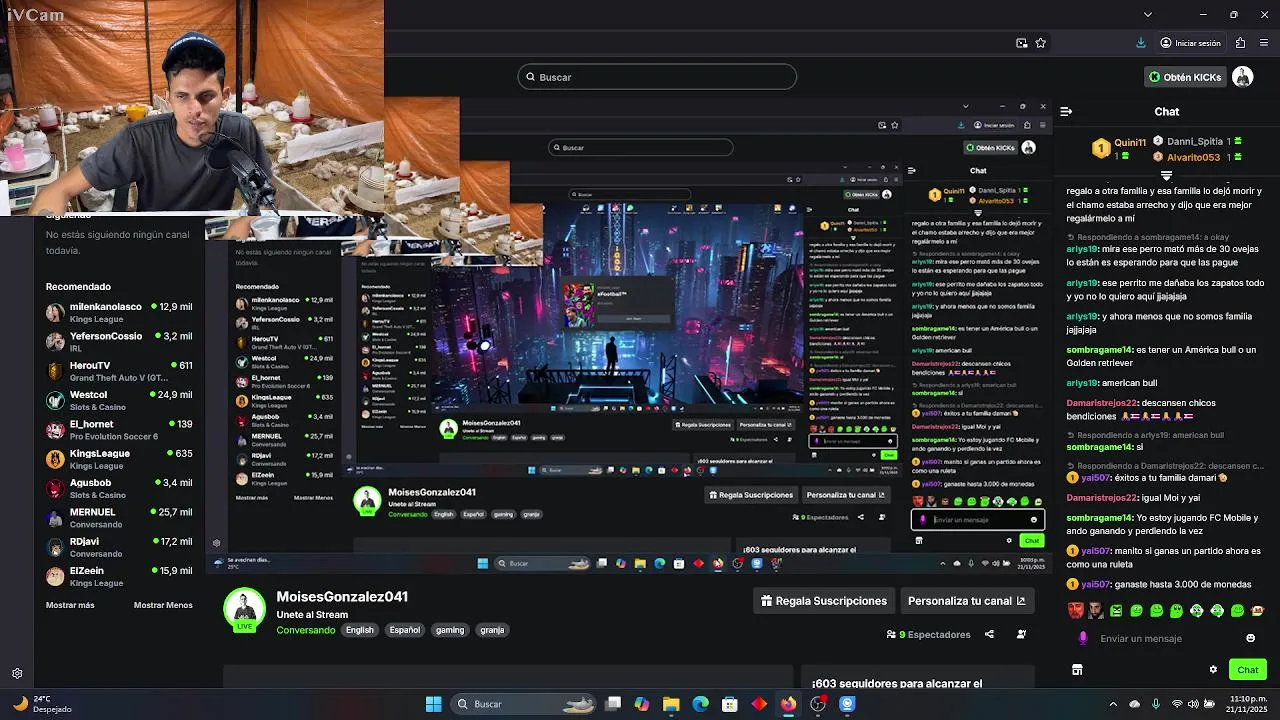Click the share icon beside Espectadores
1280x720 pixels.
(989, 634)
